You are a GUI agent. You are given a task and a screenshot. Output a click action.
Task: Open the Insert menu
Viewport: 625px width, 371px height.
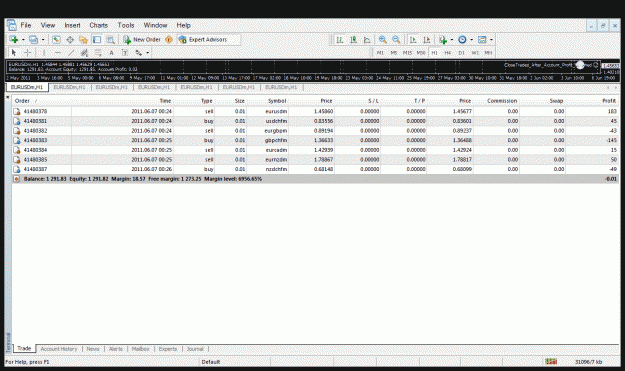tap(73, 25)
